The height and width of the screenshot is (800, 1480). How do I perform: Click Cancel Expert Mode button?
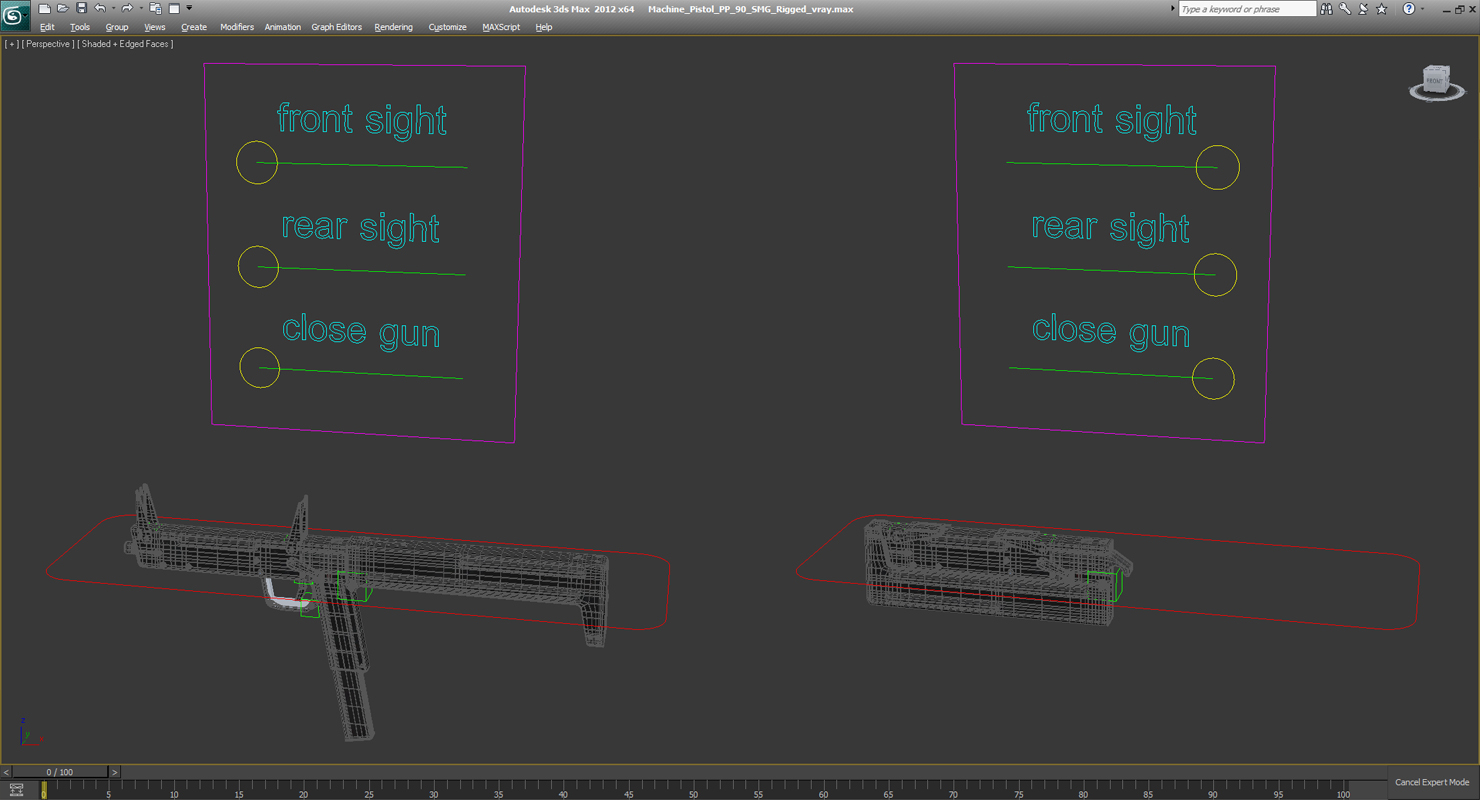click(x=1431, y=782)
